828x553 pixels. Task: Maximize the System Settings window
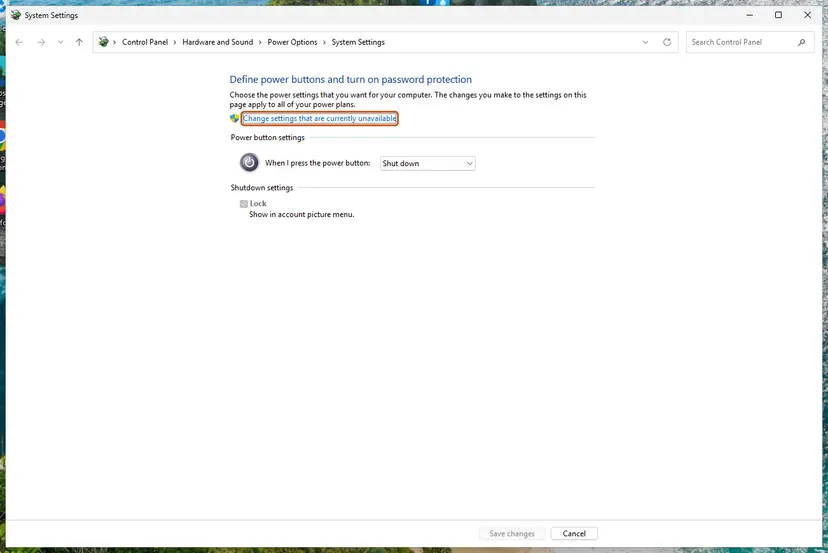point(778,15)
